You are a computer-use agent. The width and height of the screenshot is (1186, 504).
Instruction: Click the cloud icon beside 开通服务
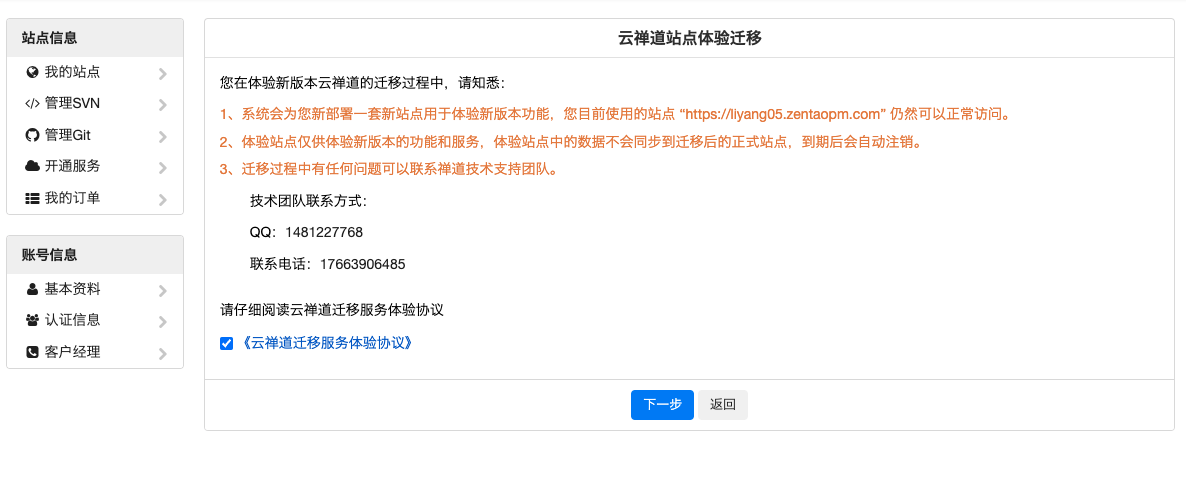tap(32, 166)
